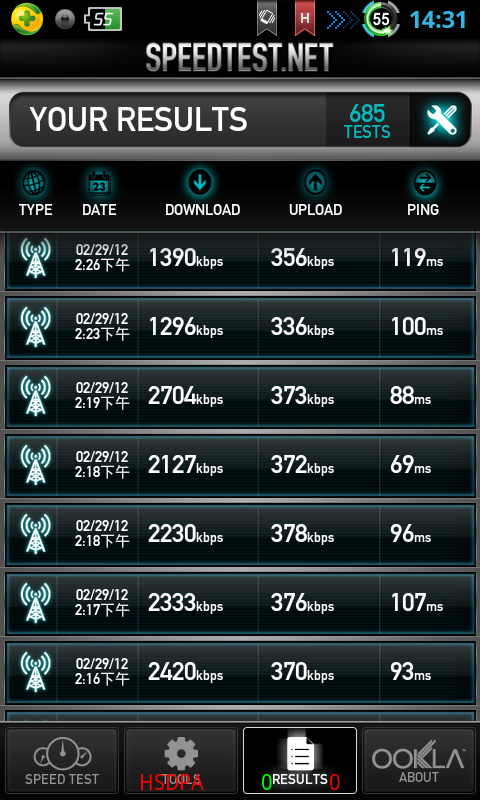This screenshot has height=800, width=480.
Task: Open the 1296 kbps result from 2:23
Action: point(240,328)
